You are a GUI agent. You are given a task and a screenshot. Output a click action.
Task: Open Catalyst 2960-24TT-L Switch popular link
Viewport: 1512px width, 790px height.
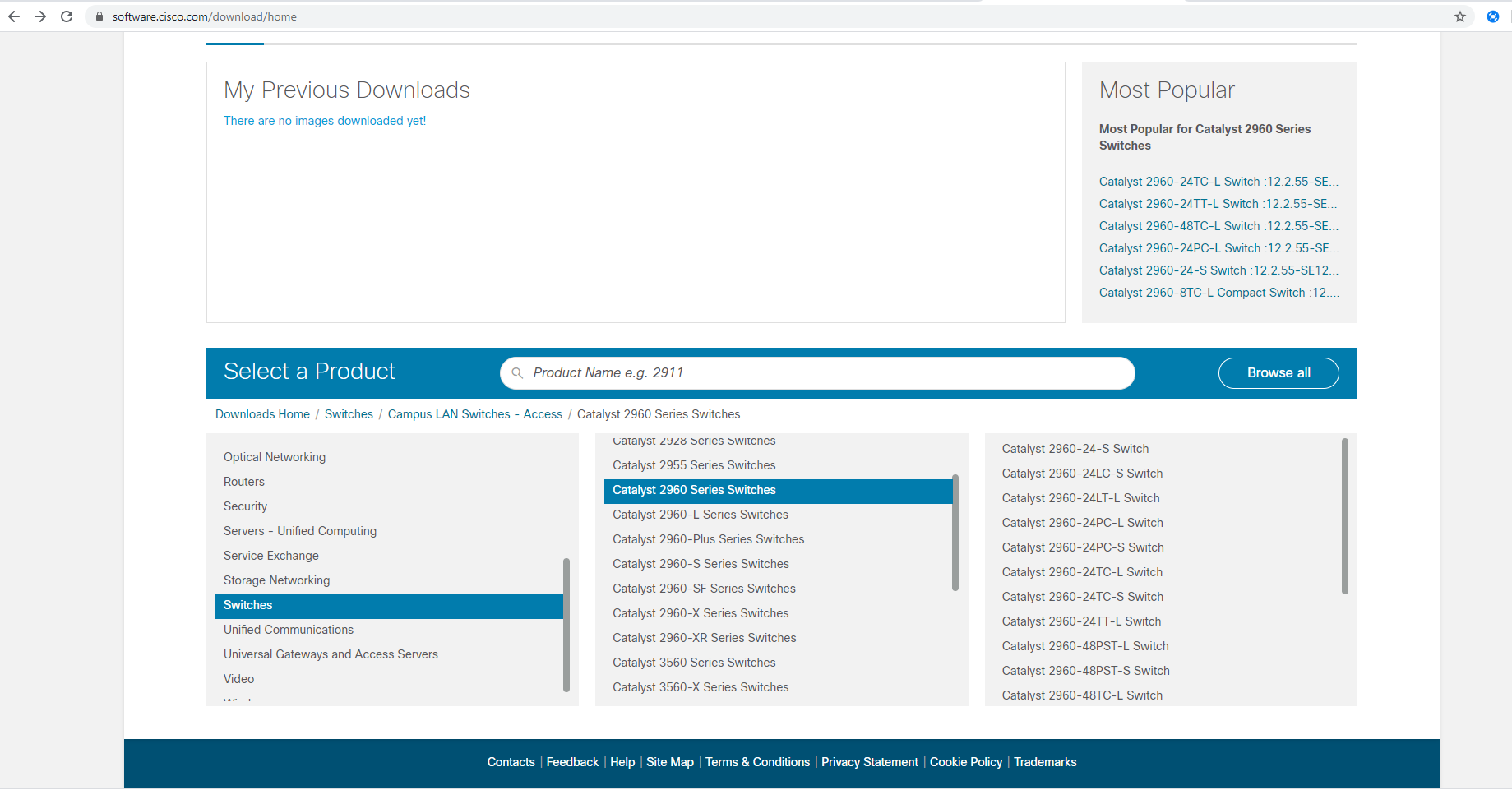(x=1218, y=204)
